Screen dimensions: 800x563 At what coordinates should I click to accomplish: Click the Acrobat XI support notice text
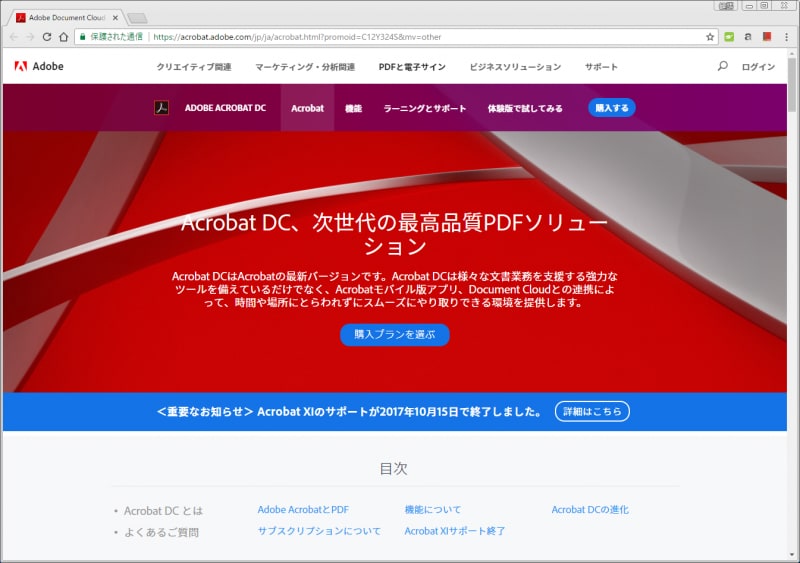coord(350,411)
